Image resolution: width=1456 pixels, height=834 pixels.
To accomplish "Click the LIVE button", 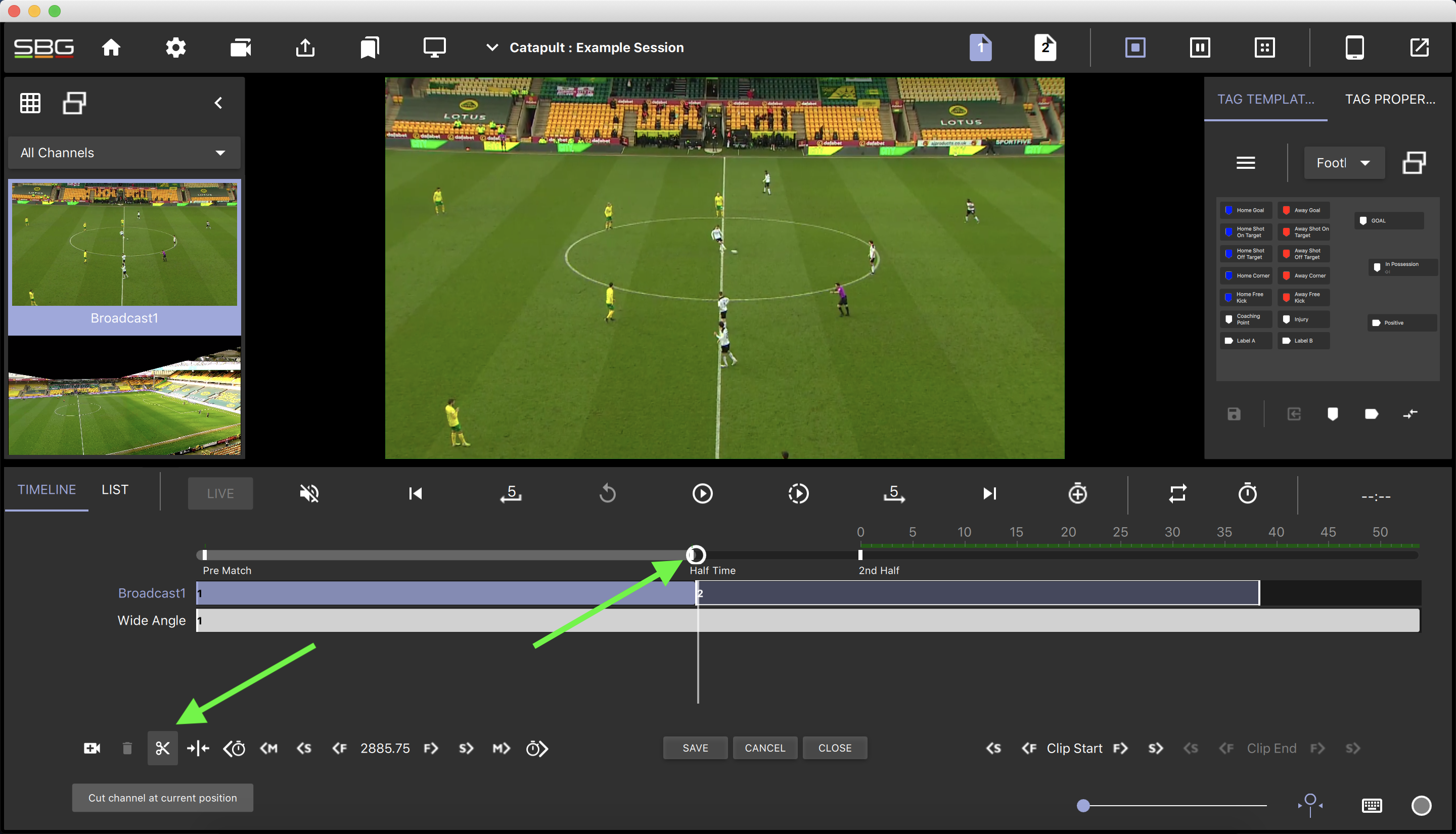I will [220, 493].
